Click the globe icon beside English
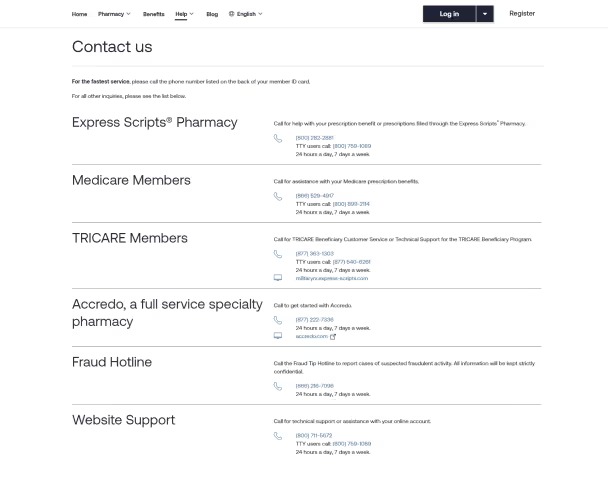The width and height of the screenshot is (608, 480). click(x=232, y=14)
